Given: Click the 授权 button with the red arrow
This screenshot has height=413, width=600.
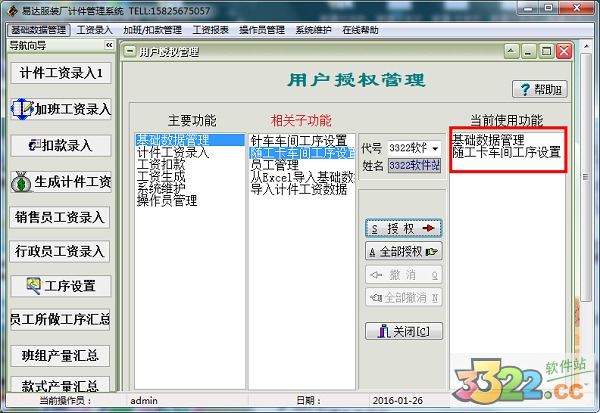Looking at the screenshot, I should point(404,229).
